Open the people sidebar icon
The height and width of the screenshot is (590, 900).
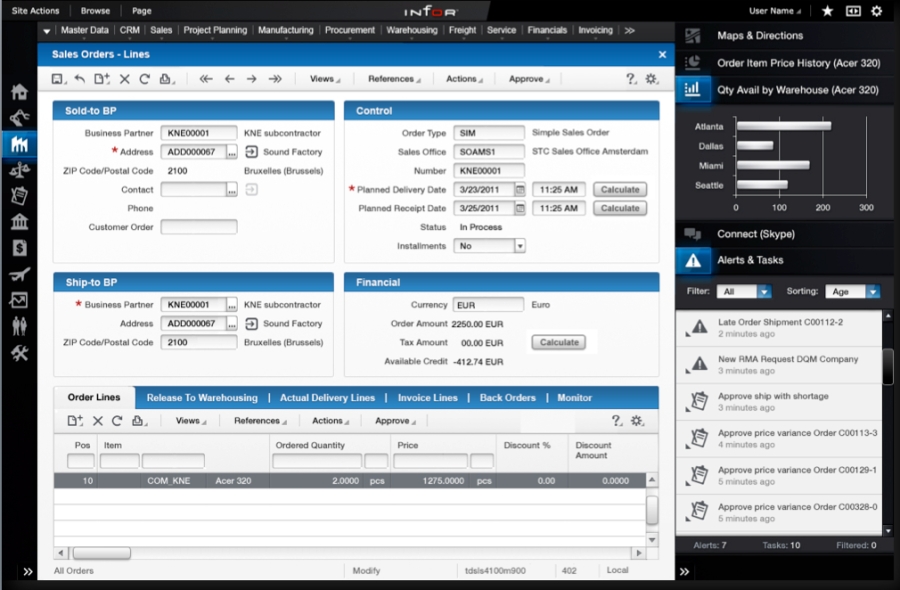[19, 325]
